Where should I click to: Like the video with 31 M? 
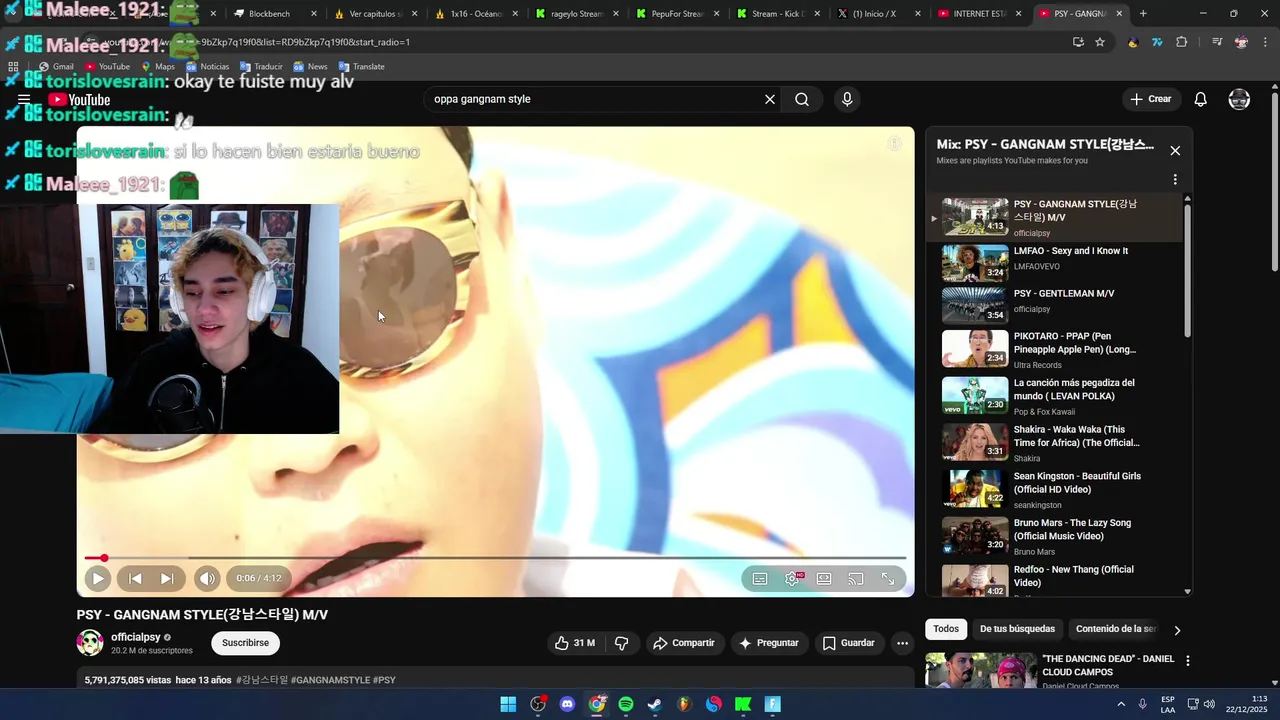575,643
